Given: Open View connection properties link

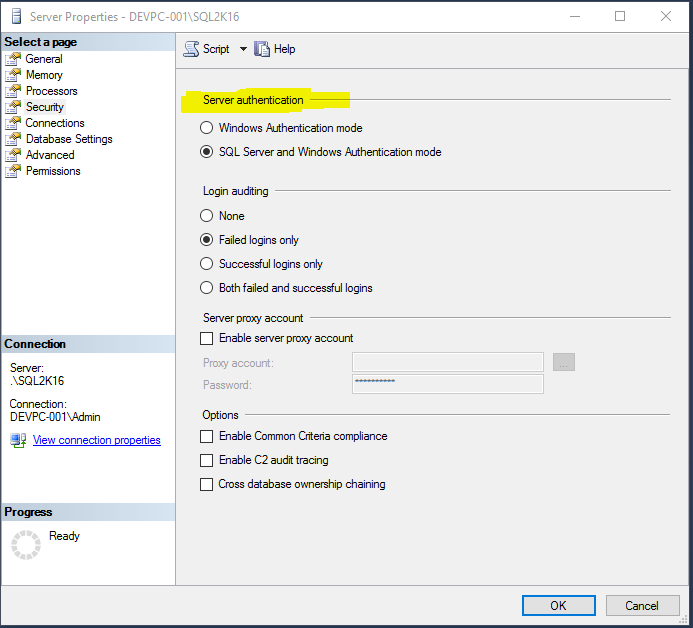Looking at the screenshot, I should (96, 440).
